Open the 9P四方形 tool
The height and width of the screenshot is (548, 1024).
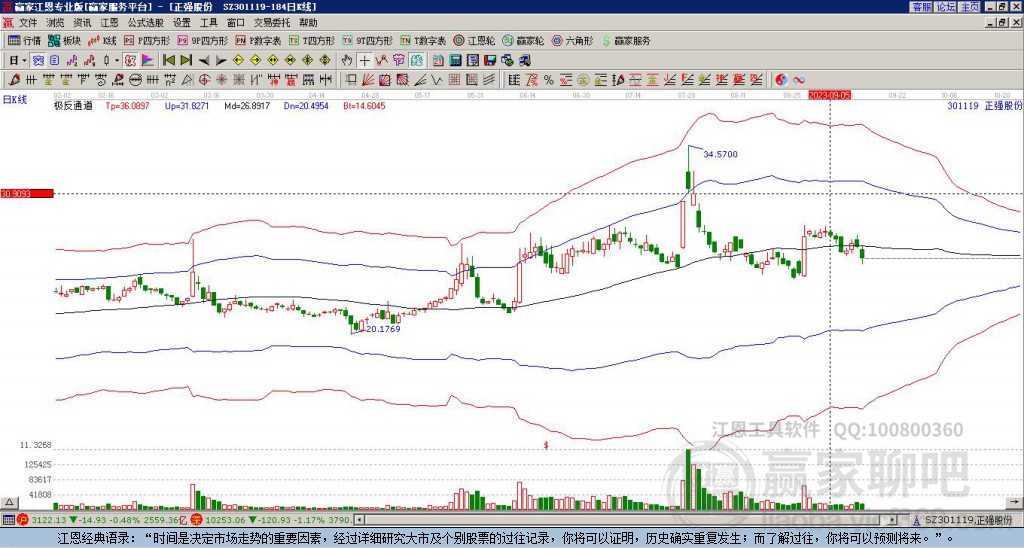click(202, 40)
